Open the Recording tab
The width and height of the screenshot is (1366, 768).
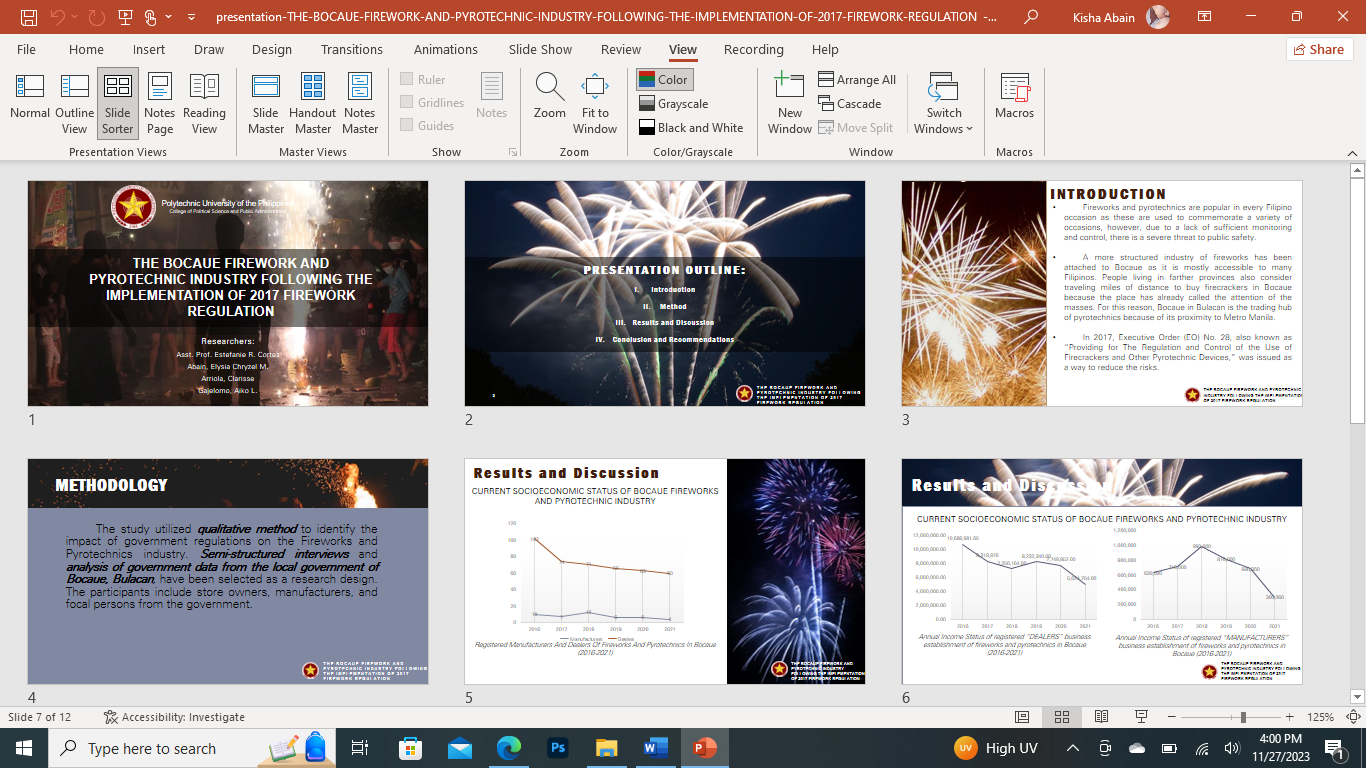[x=754, y=49]
